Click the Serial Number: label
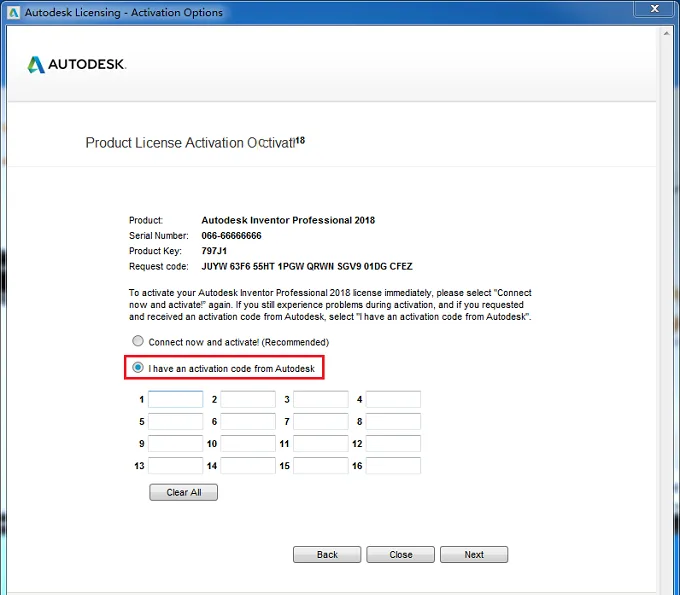680x595 pixels. coord(159,235)
